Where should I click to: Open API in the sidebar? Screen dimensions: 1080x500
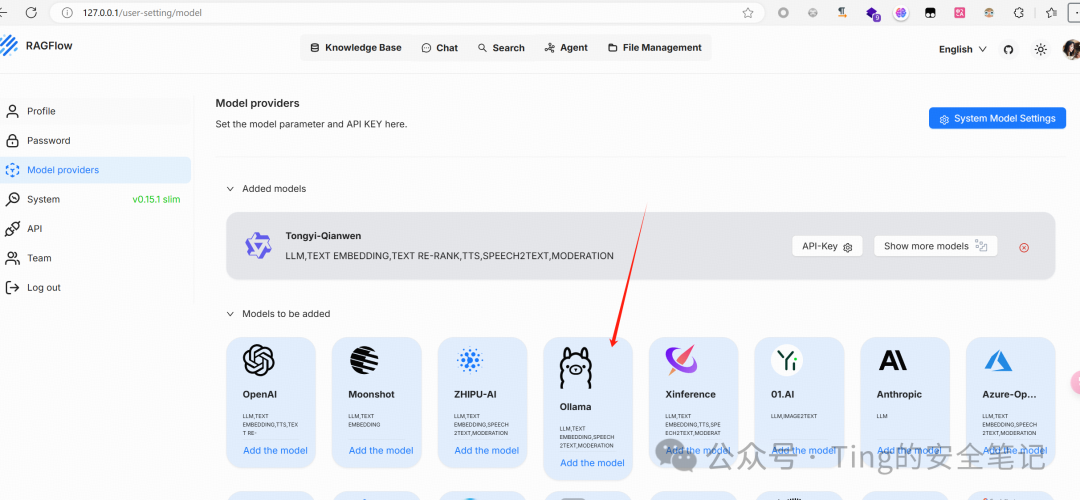pyautogui.click(x=96, y=229)
